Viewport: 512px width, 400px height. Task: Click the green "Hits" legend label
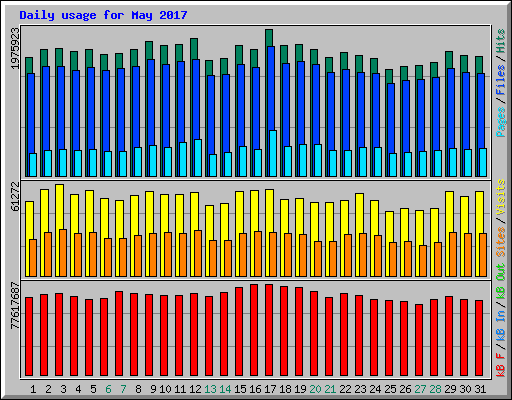pyautogui.click(x=501, y=41)
